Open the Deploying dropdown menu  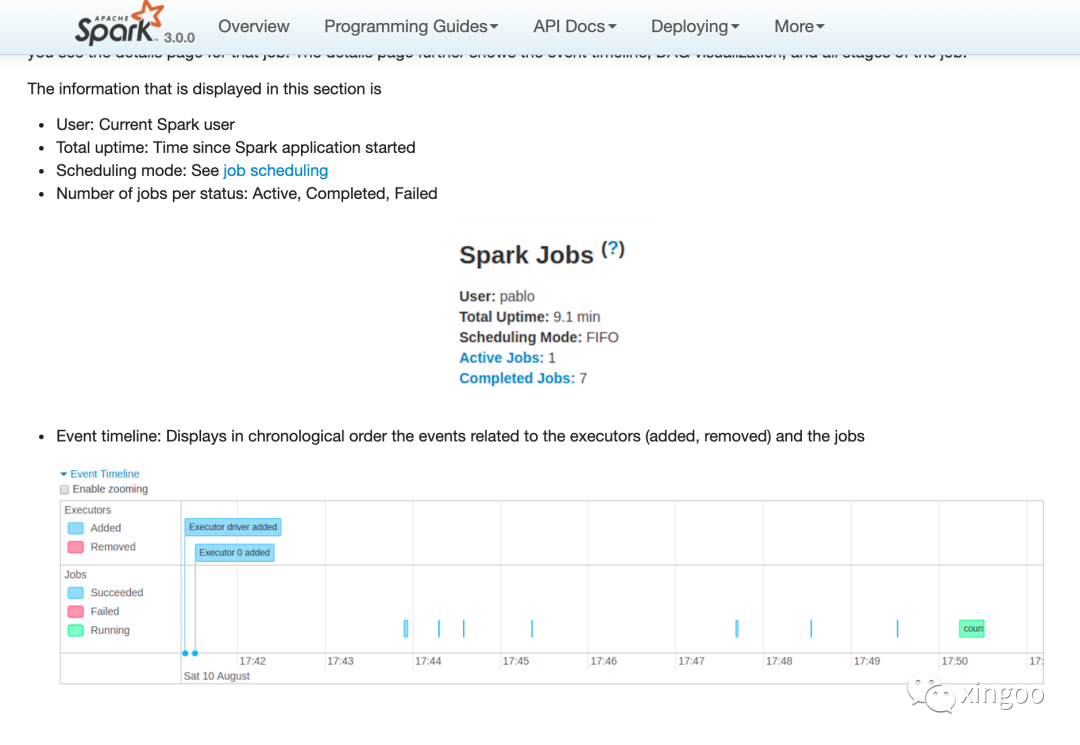[x=695, y=26]
